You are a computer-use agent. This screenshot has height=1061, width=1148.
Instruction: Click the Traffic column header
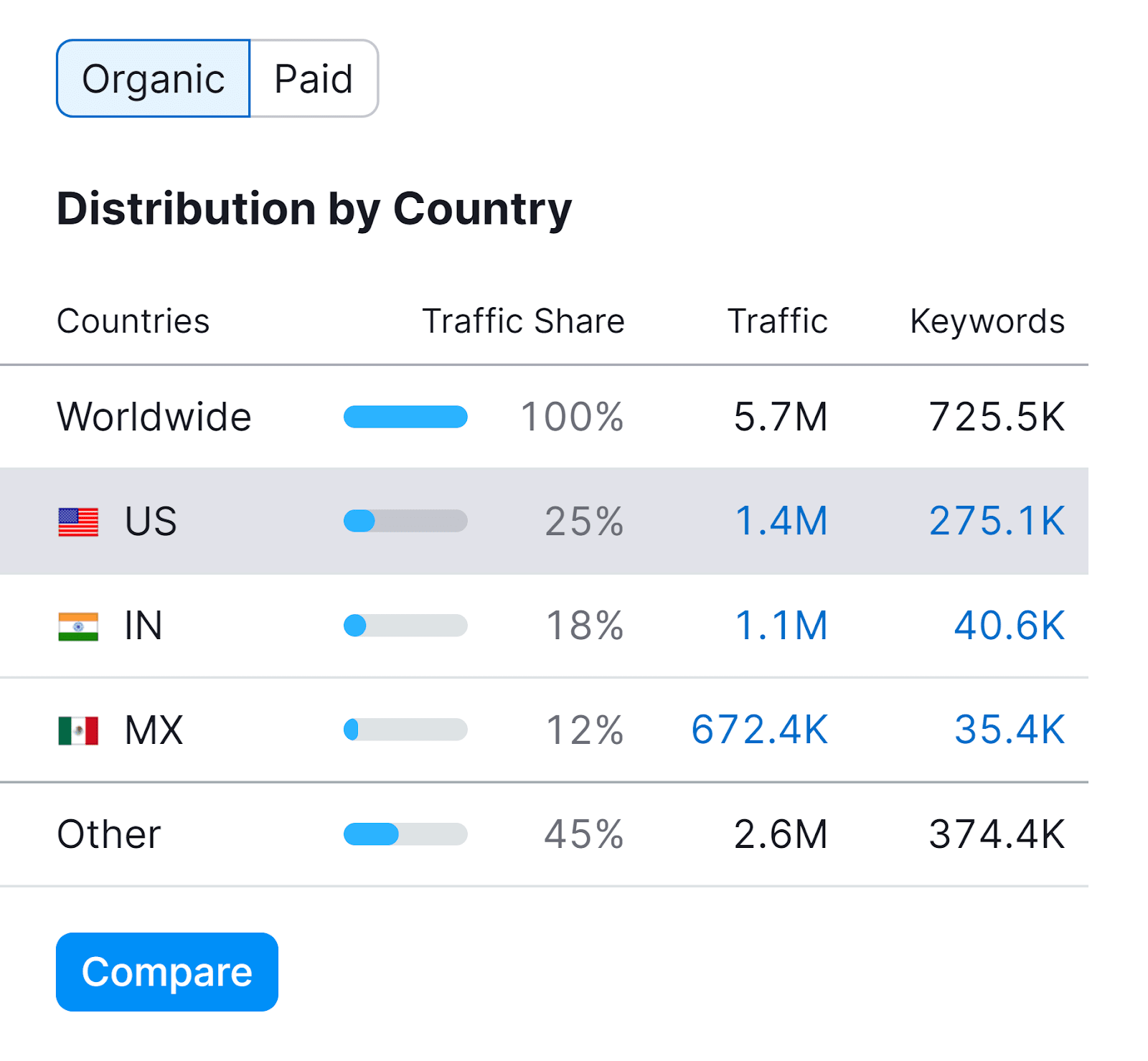click(777, 321)
